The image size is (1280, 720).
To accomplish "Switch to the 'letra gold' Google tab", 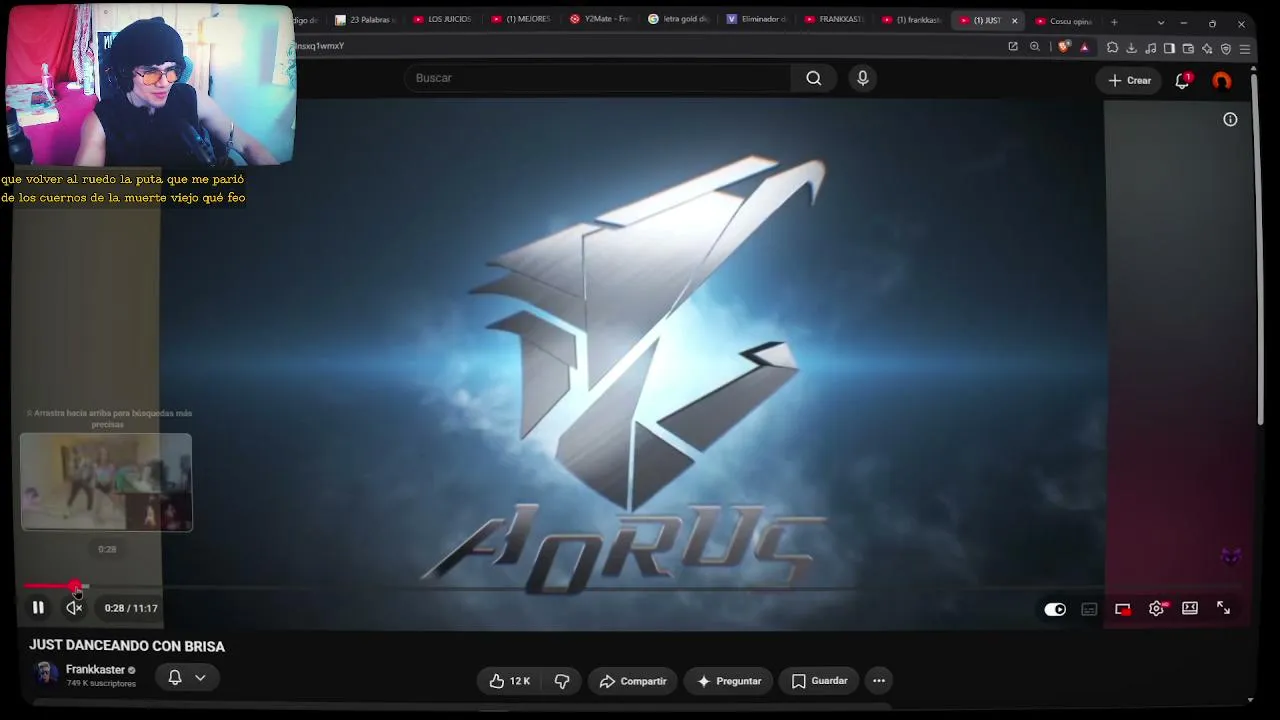I will 678,20.
